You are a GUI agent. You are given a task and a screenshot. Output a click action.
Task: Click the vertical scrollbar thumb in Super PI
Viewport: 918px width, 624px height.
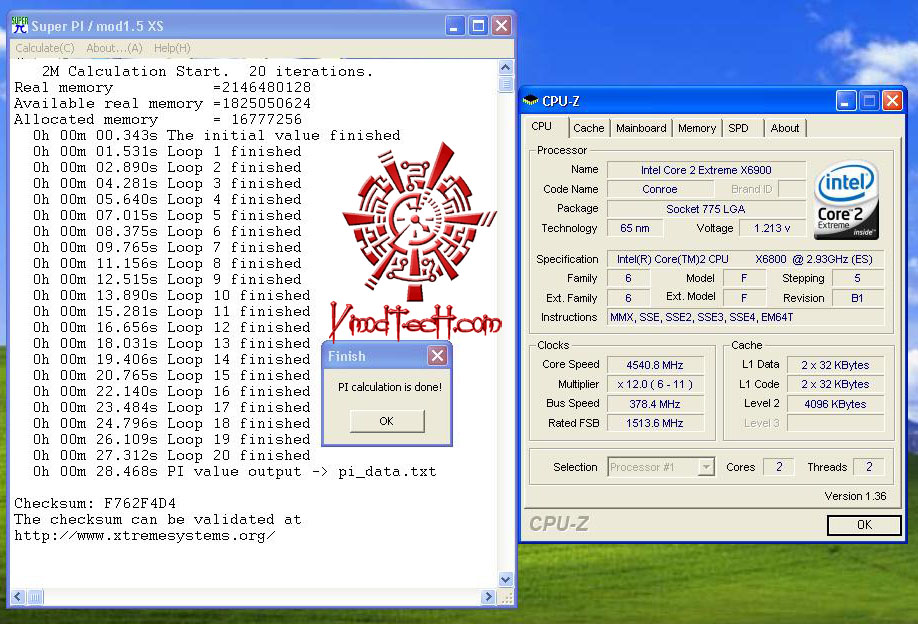506,84
